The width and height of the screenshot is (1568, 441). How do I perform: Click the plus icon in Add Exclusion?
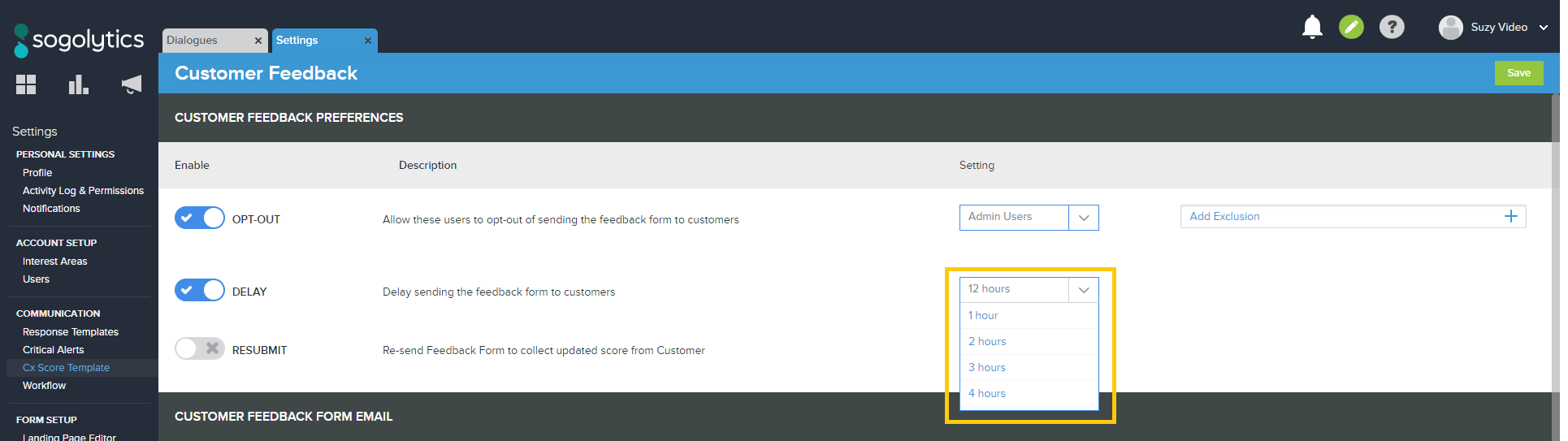pos(1510,216)
